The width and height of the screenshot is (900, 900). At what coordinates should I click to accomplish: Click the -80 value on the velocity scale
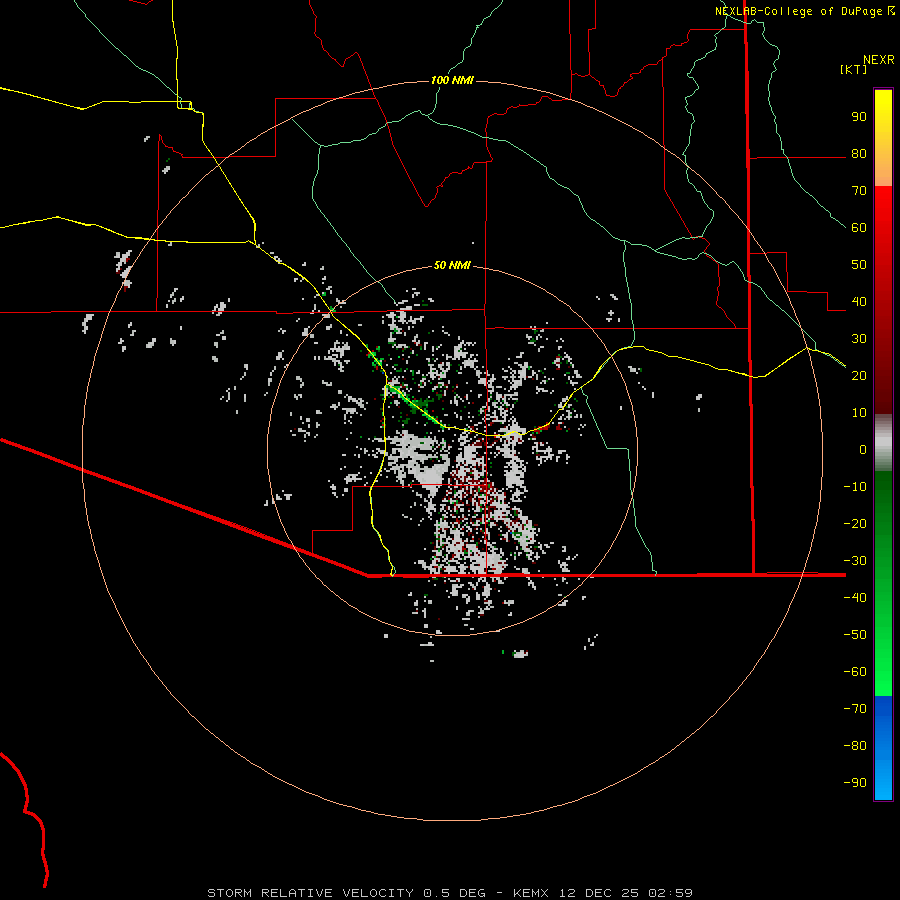(855, 746)
